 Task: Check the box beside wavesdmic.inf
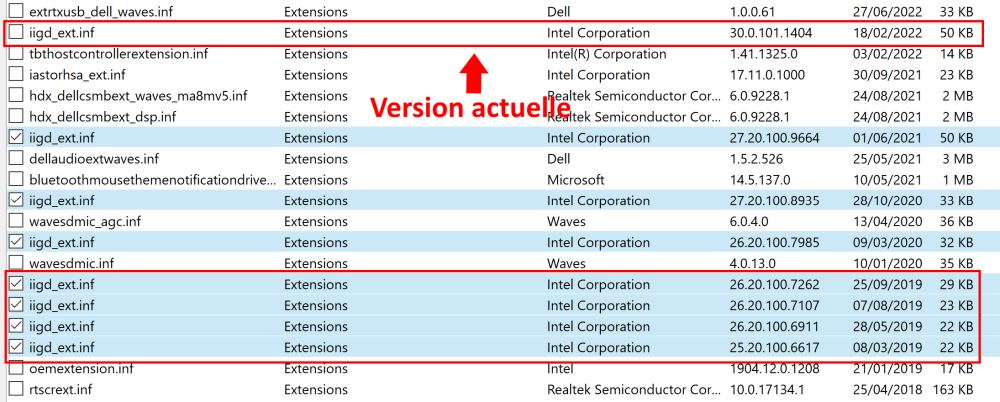tap(15, 263)
